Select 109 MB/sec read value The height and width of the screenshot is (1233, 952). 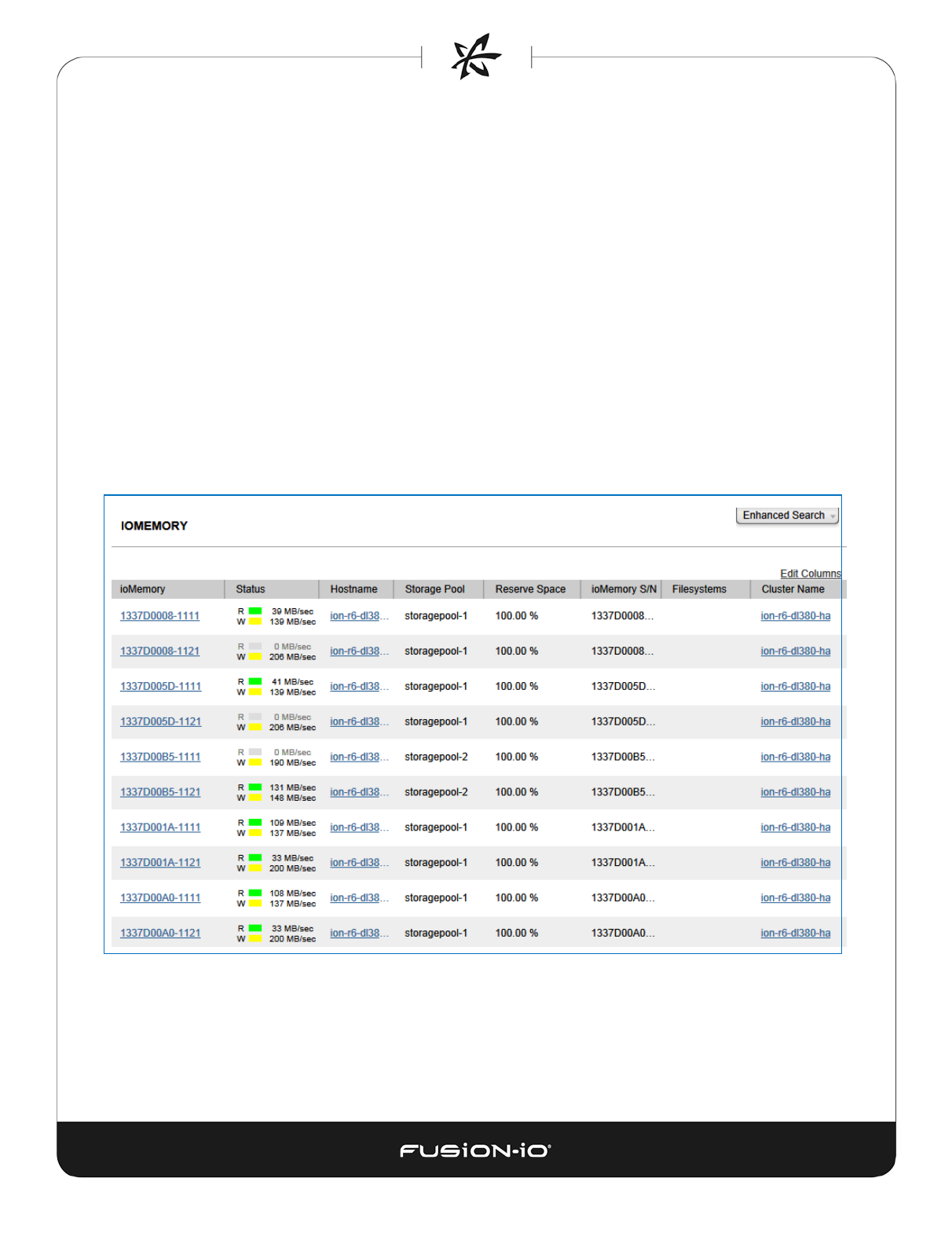click(292, 823)
